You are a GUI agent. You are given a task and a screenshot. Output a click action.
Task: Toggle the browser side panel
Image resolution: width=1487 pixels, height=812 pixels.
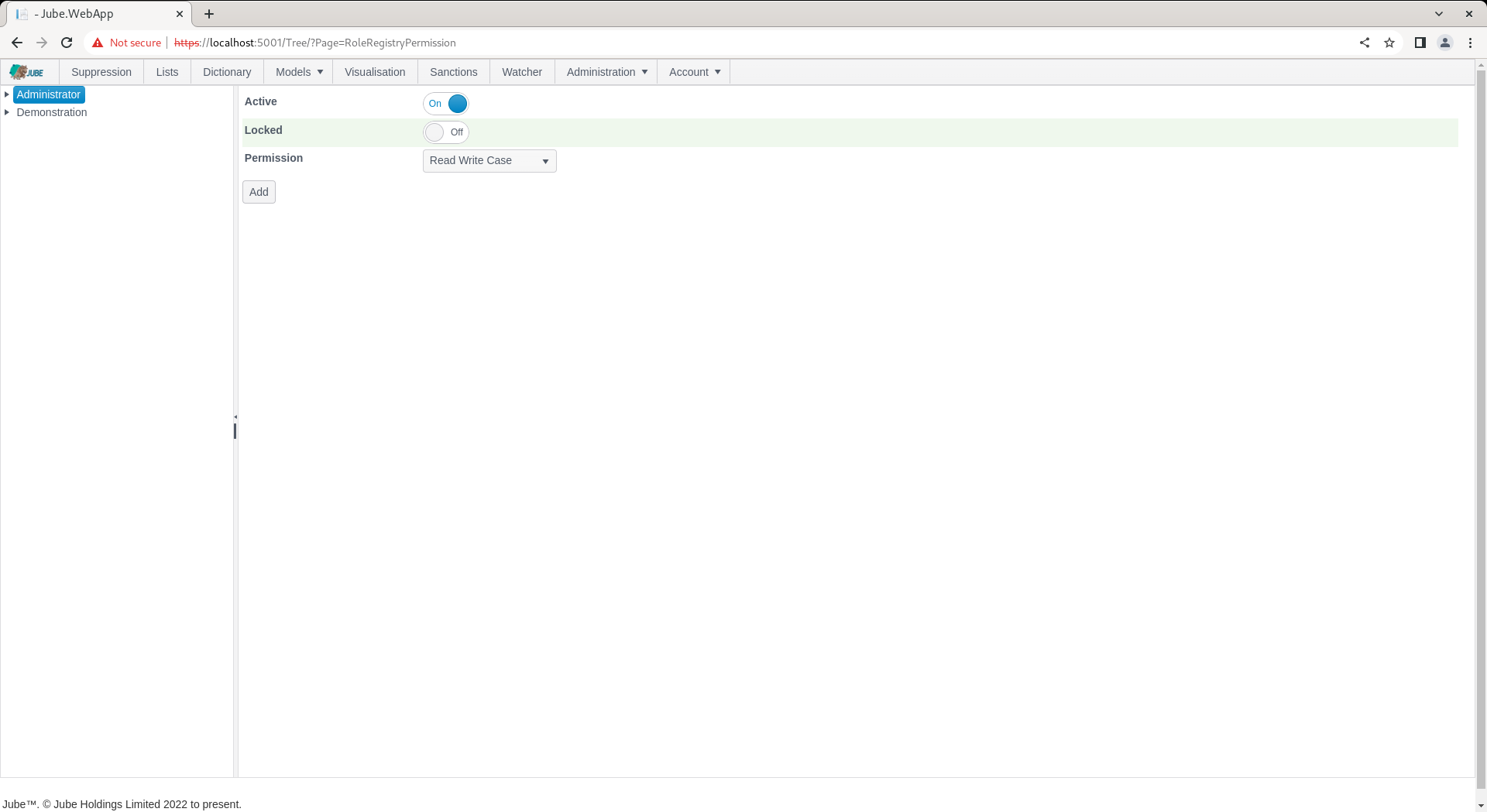1420,43
